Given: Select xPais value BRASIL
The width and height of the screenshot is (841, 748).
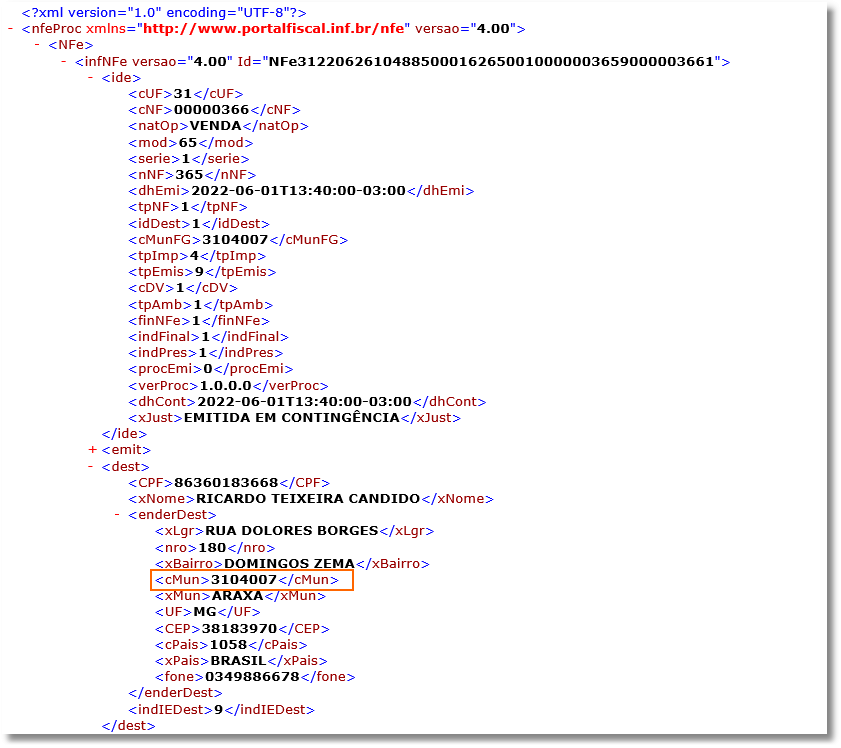Looking at the screenshot, I should click(x=238, y=661).
